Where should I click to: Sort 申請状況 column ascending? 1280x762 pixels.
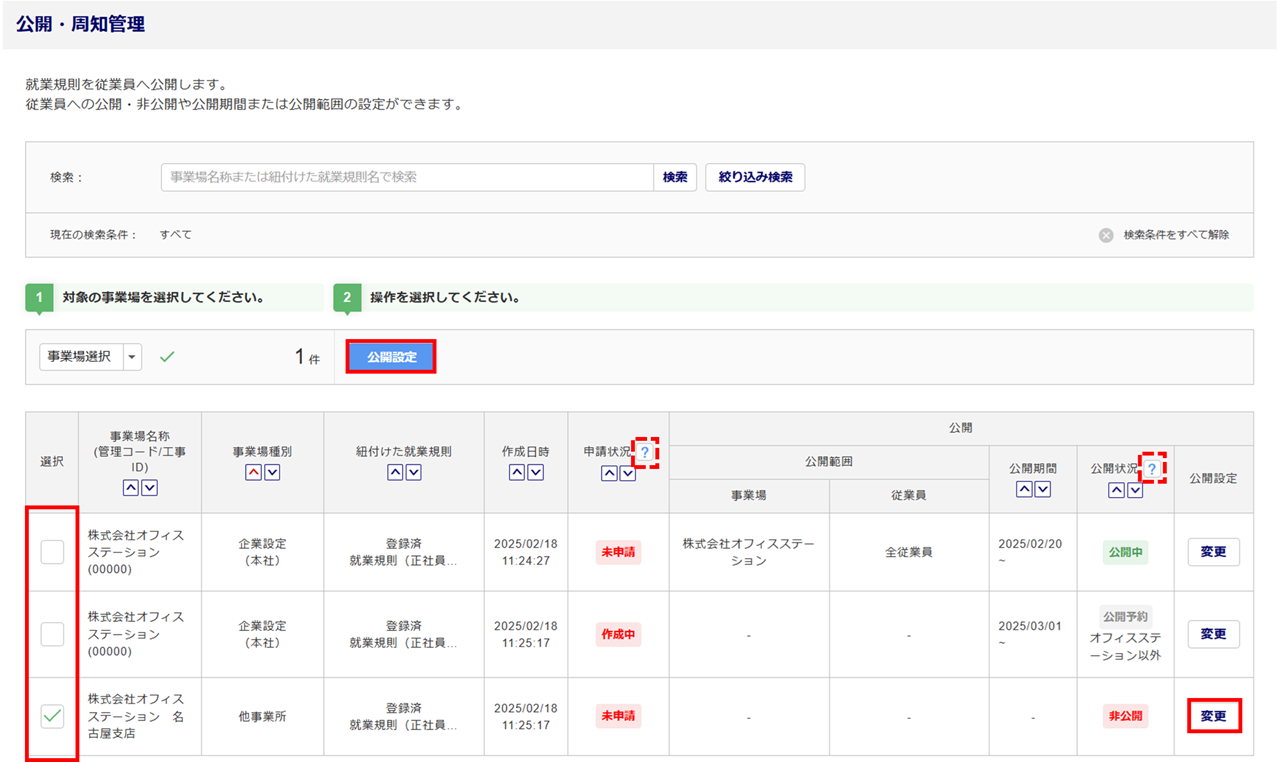609,473
